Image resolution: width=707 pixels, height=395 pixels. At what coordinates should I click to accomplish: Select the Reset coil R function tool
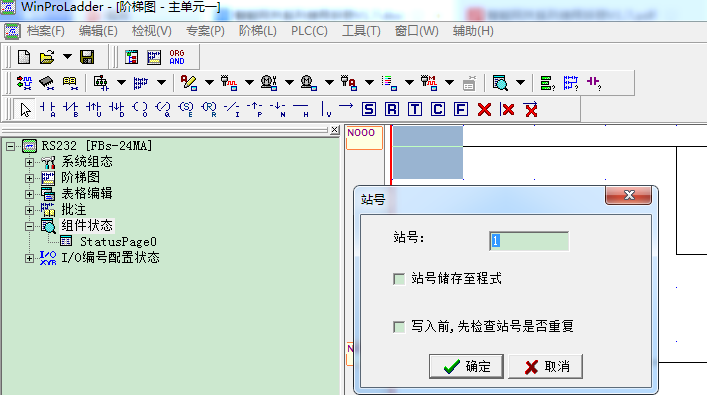(x=392, y=109)
